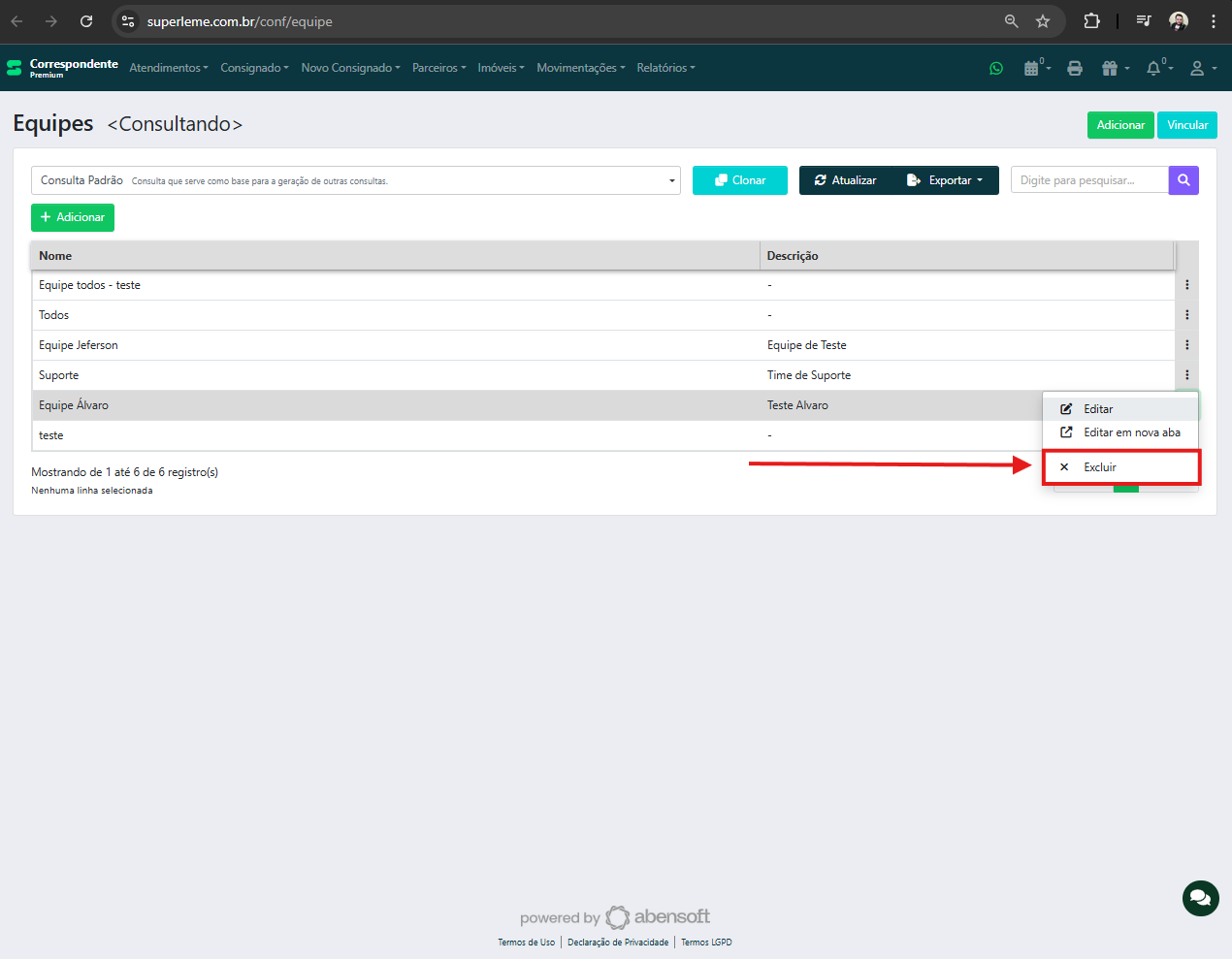Open the Atendimentos menu
The width and height of the screenshot is (1232, 959).
coord(168,68)
